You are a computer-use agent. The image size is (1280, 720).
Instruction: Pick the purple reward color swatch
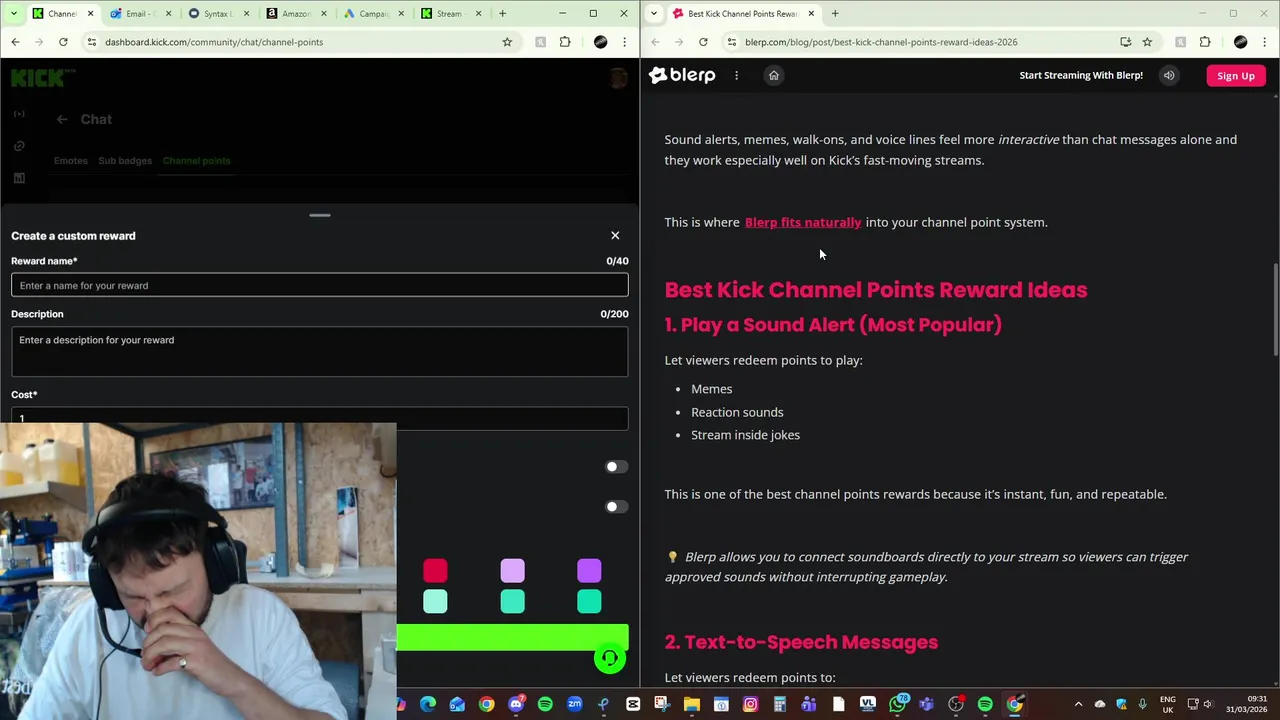click(x=589, y=571)
